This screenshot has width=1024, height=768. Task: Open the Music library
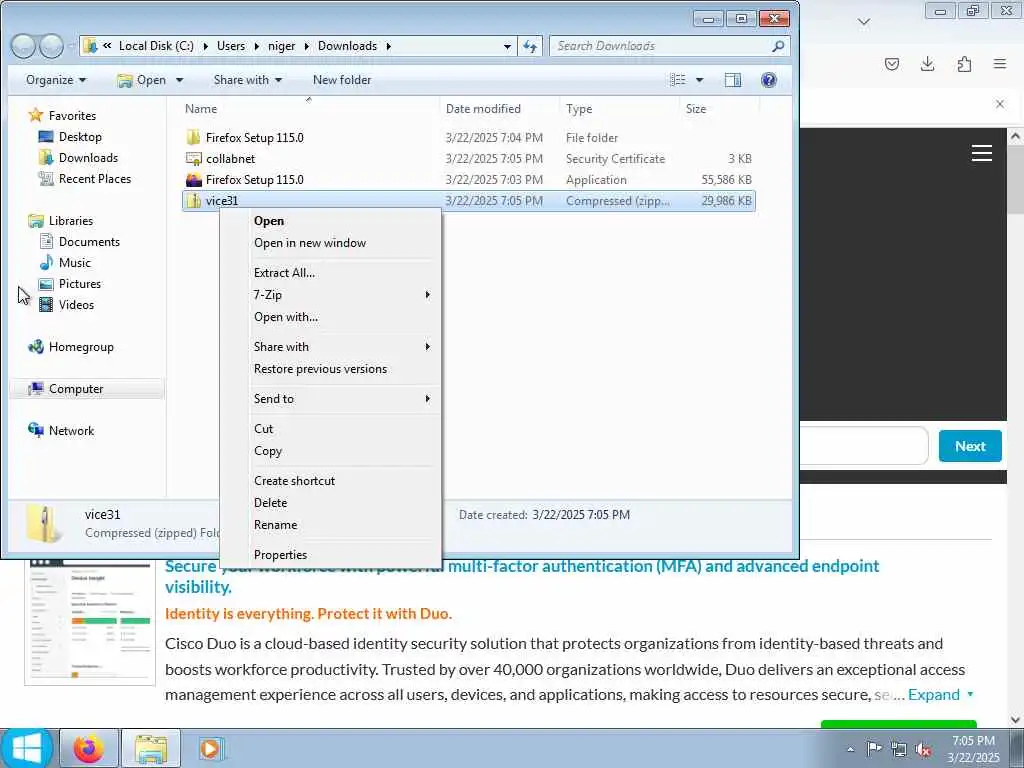(x=74, y=263)
